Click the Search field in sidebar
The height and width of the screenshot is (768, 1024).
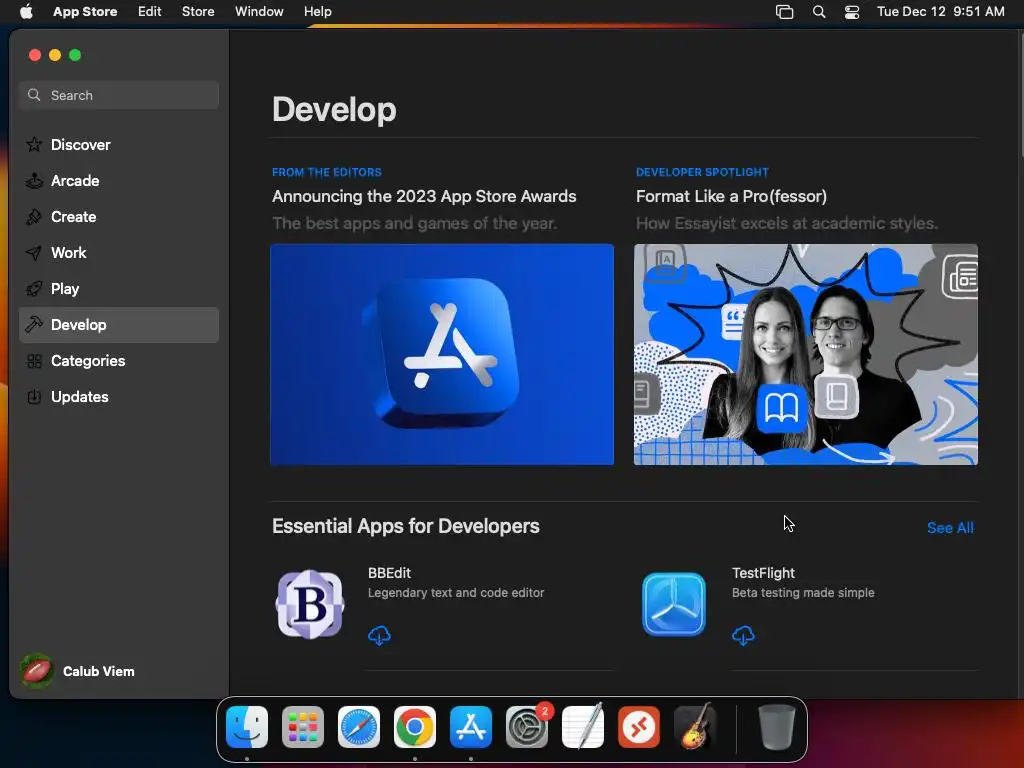119,95
